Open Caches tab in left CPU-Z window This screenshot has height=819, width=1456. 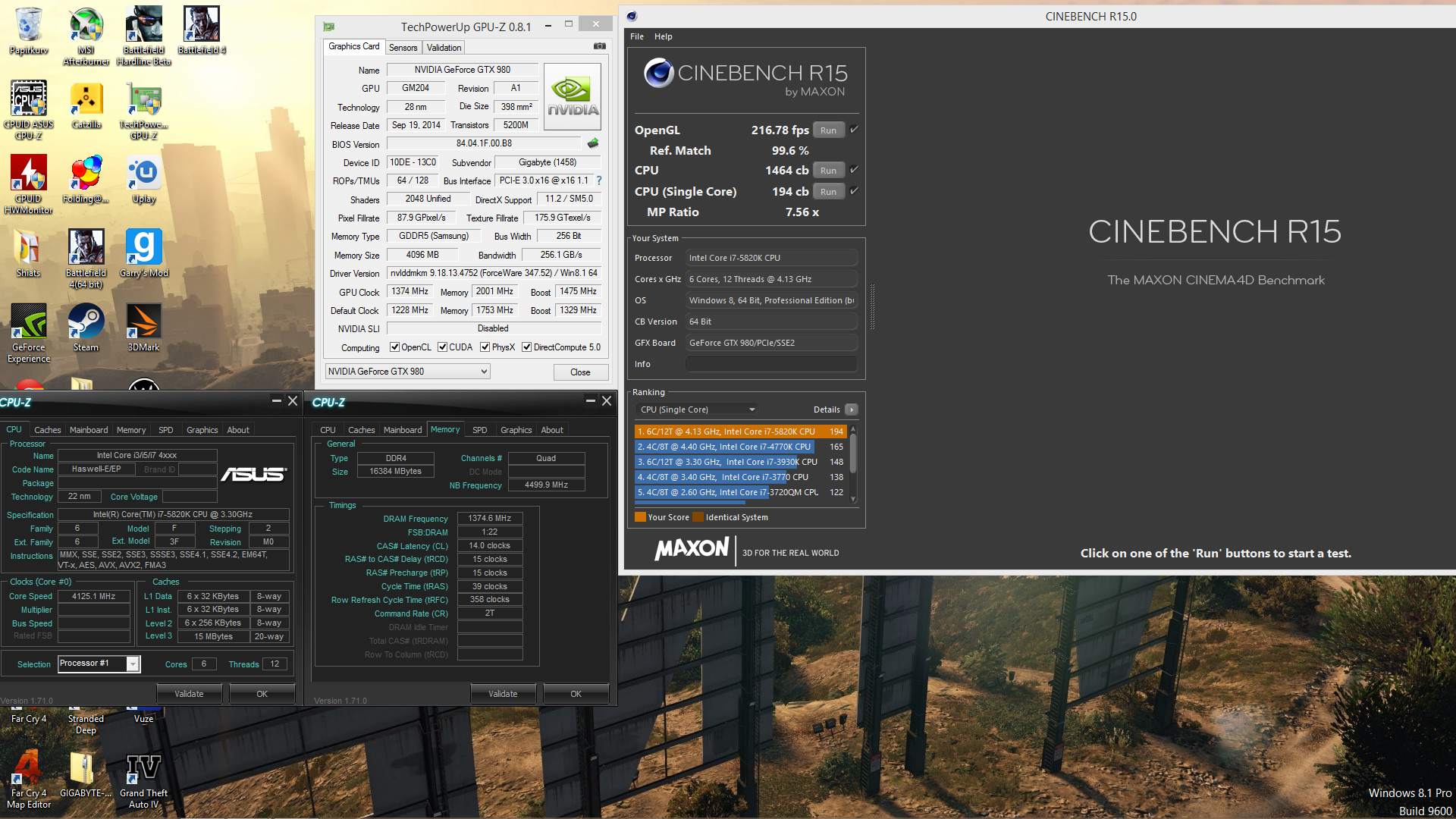(47, 430)
